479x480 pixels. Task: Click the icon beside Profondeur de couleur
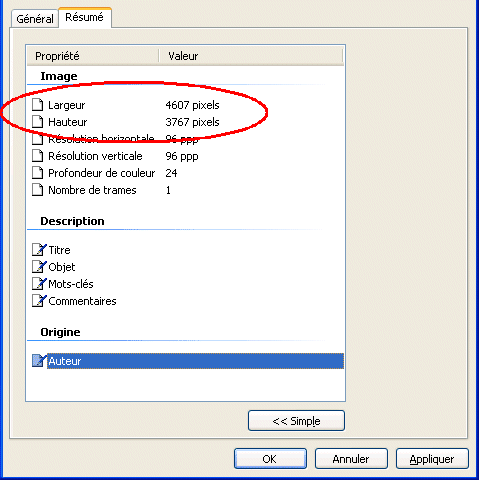pos(38,173)
